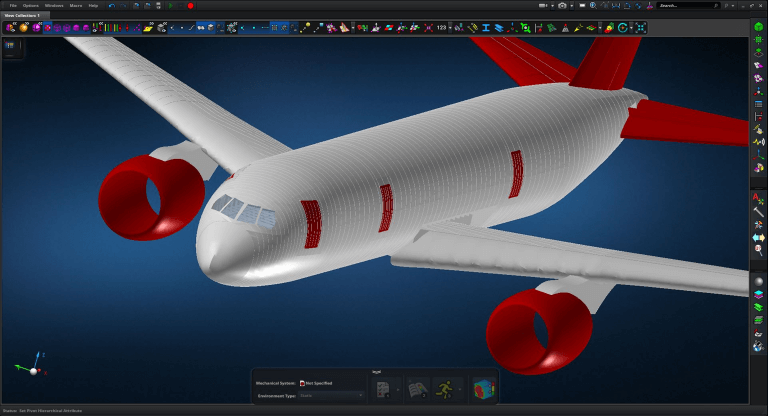Open the Options menu
The height and width of the screenshot is (416, 768).
[30, 5]
